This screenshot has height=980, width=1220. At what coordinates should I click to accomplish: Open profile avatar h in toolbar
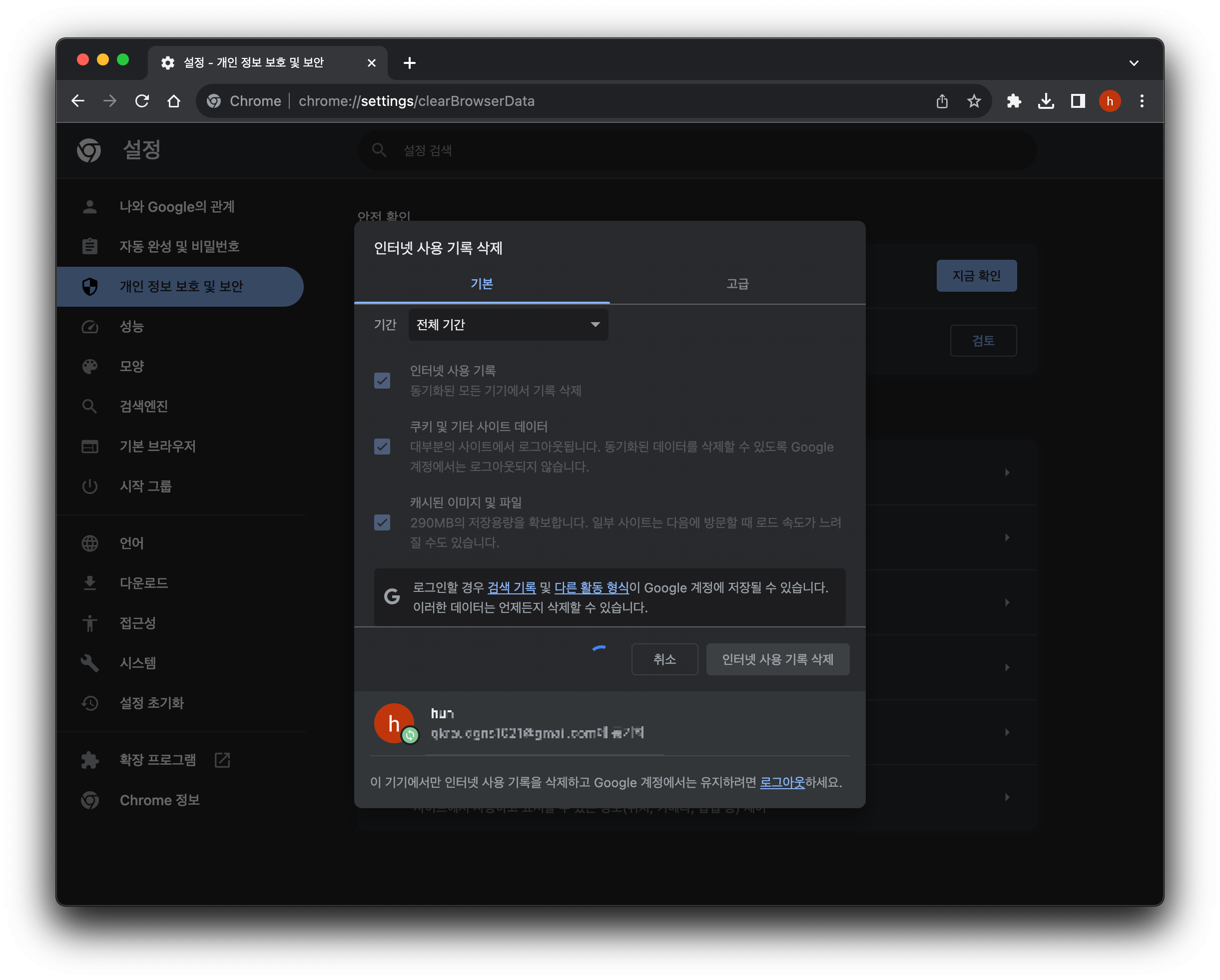point(1109,101)
